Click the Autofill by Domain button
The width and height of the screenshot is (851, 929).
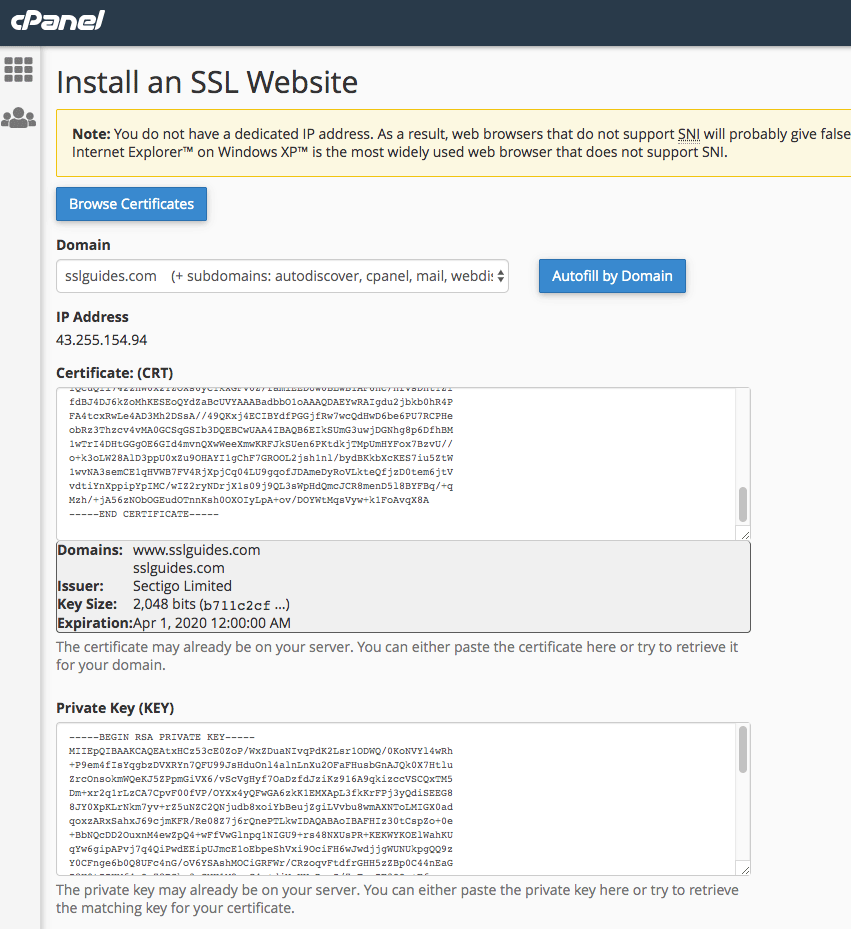[x=612, y=276]
